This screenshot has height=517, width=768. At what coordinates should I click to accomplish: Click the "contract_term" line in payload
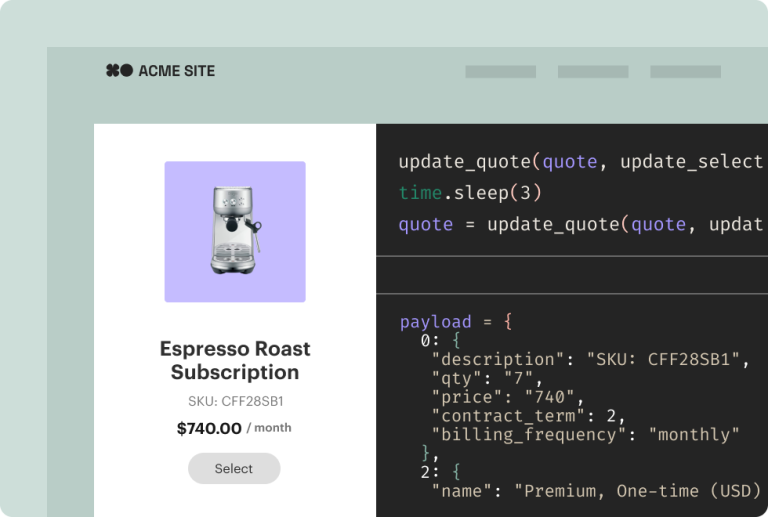[x=517, y=415]
